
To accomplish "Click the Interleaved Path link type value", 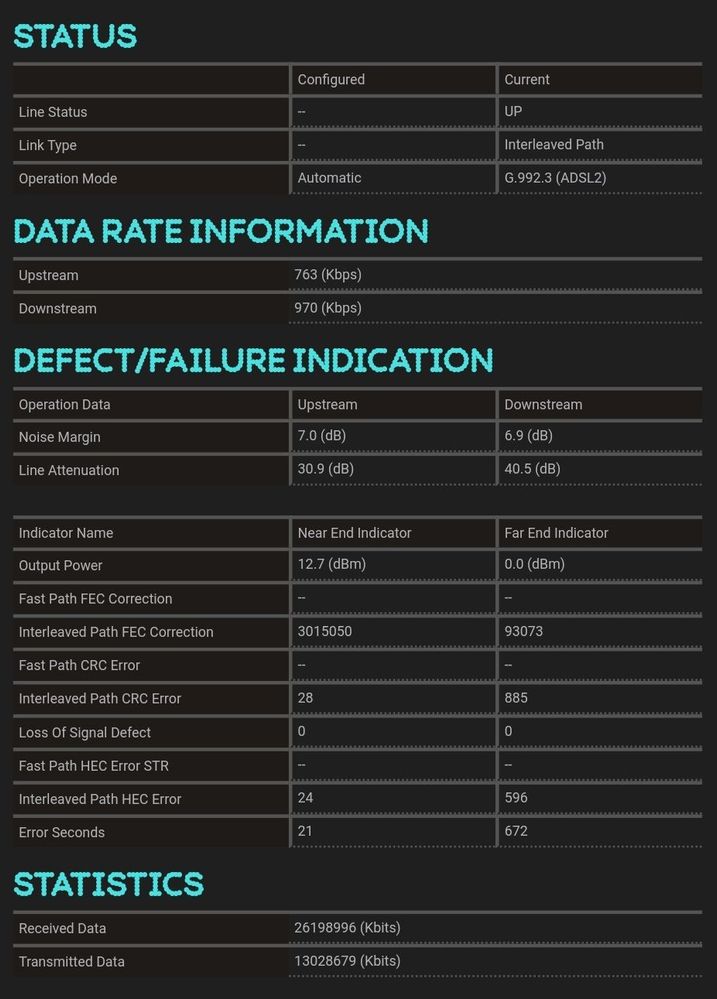I will pyautogui.click(x=554, y=145).
